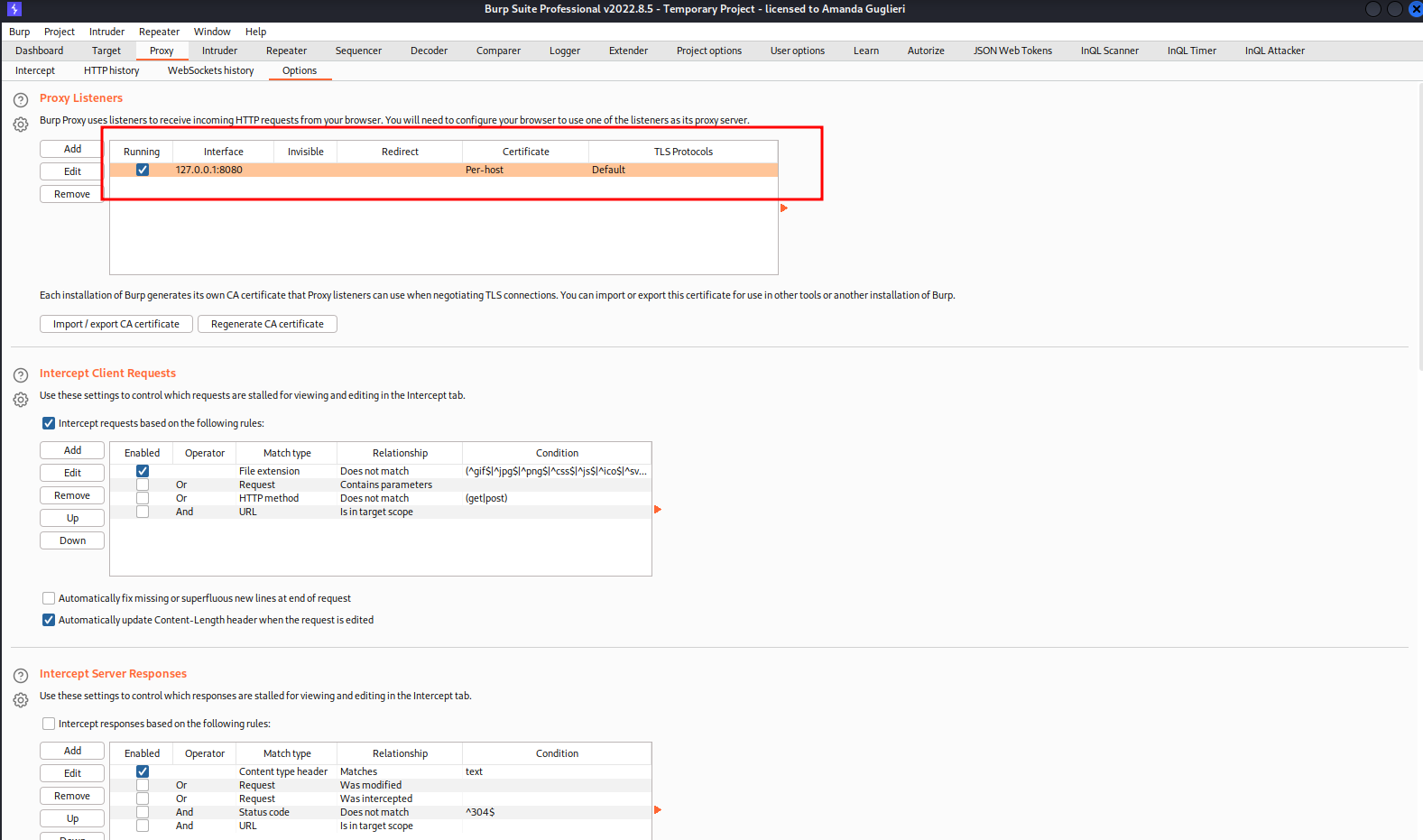This screenshot has height=840, width=1423.
Task: Open the HTTP history sub-tab
Action: pos(112,70)
